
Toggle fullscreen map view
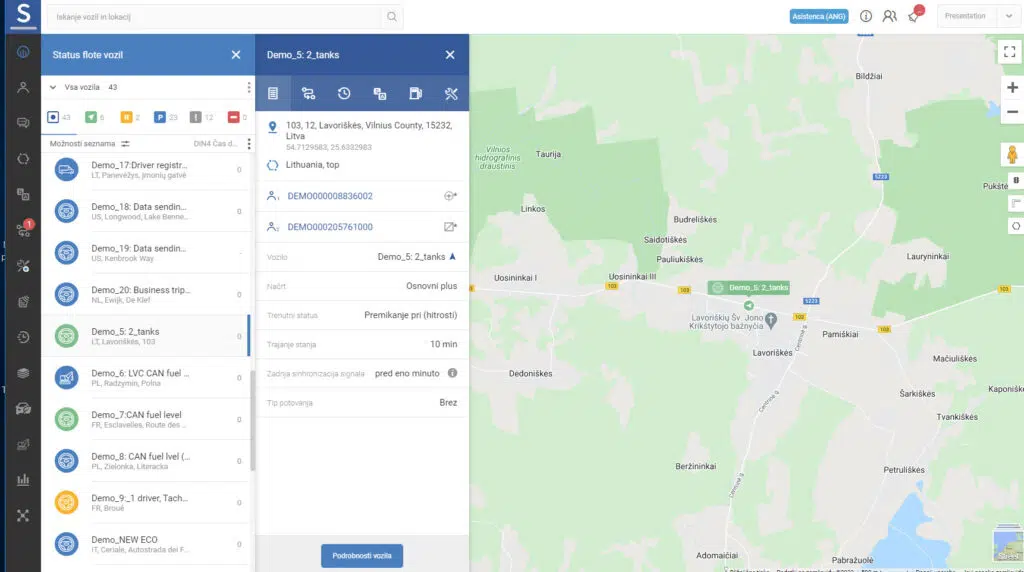click(1012, 52)
